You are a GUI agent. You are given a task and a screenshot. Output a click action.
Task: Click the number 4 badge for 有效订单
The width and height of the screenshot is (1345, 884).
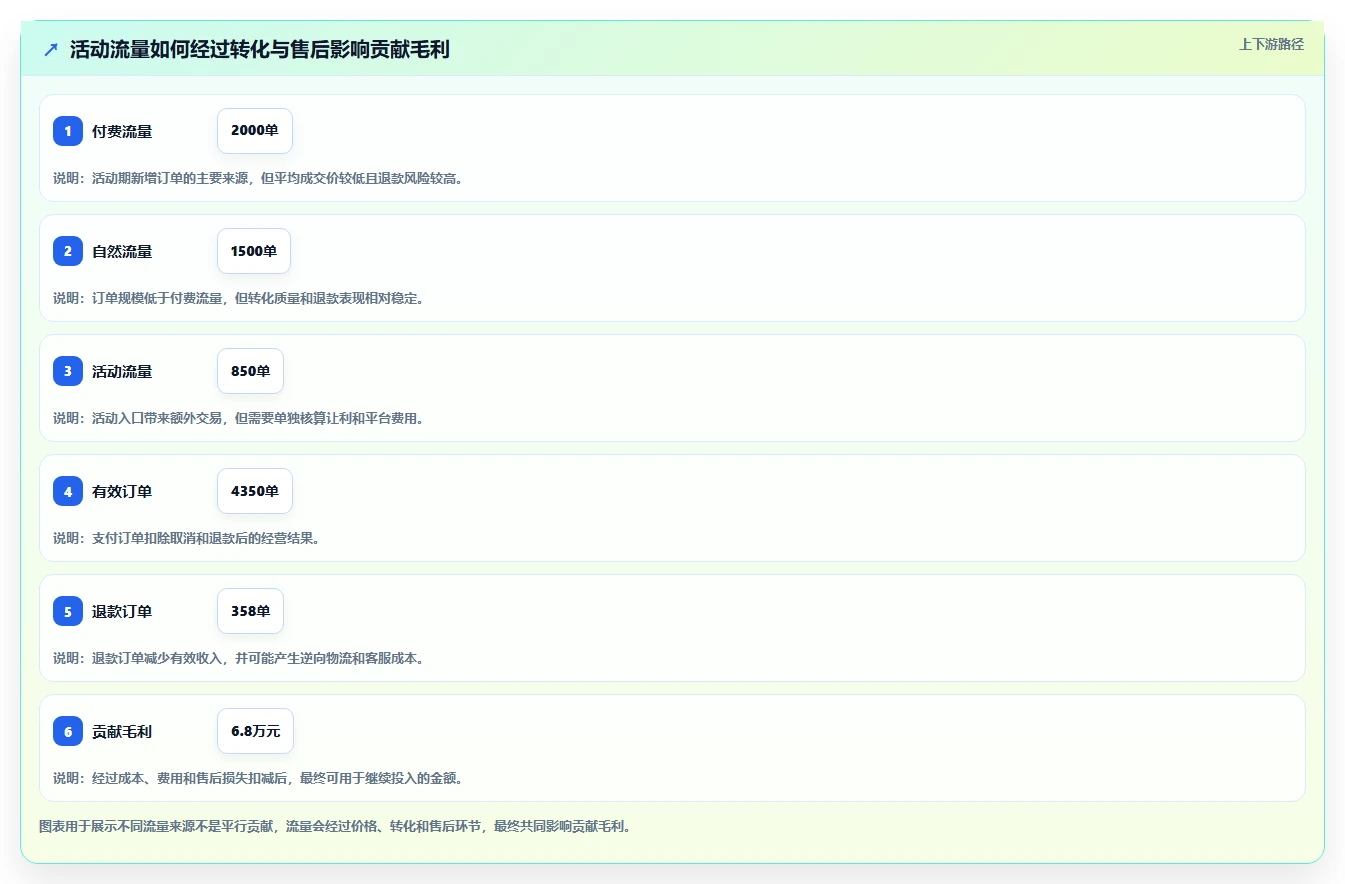[x=68, y=491]
